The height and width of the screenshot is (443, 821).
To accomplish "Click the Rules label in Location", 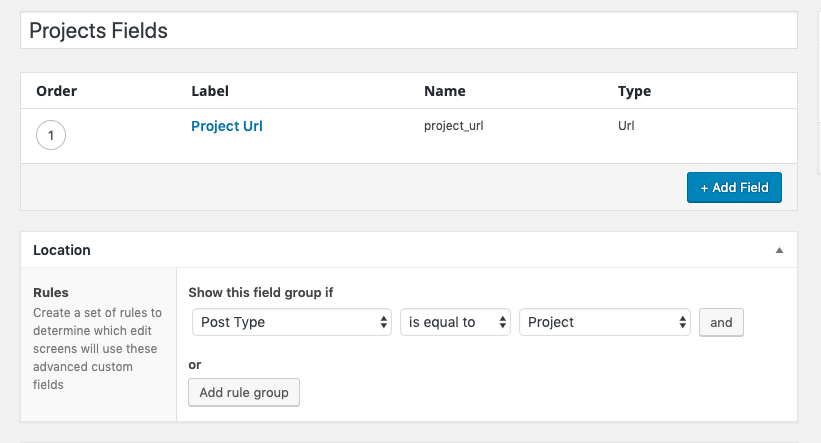I will pos(51,293).
